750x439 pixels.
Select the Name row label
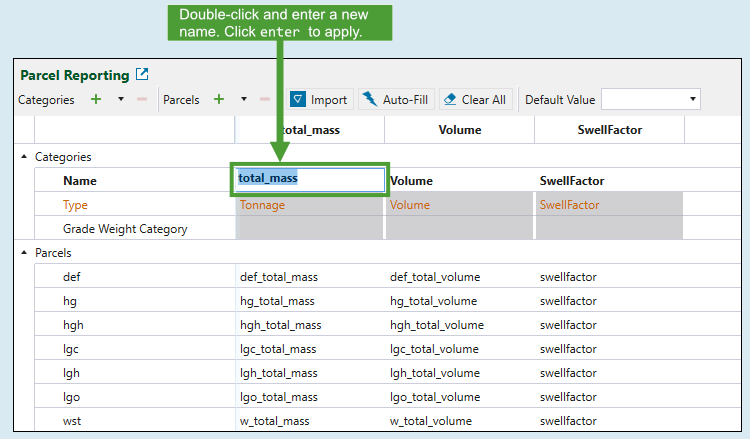[79, 181]
